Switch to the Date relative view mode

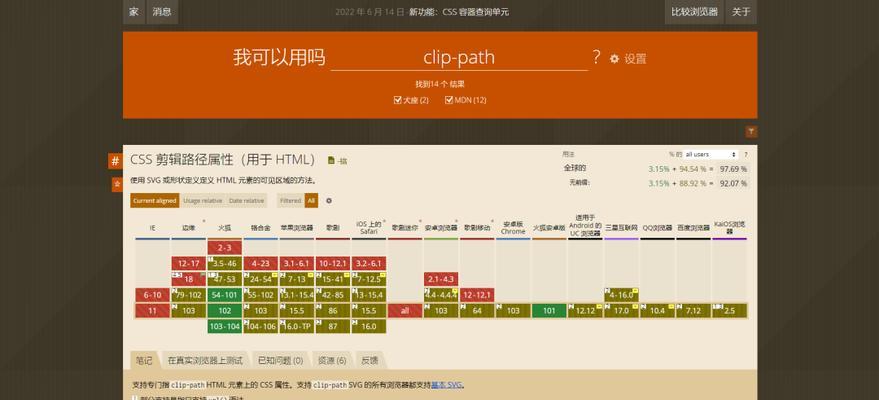click(246, 201)
